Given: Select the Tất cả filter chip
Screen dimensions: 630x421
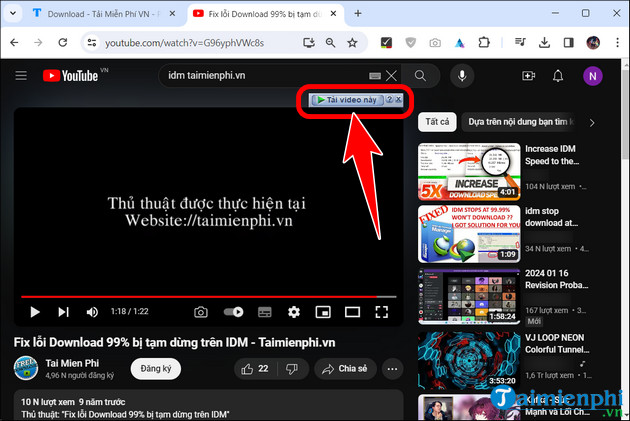Looking at the screenshot, I should coord(437,122).
